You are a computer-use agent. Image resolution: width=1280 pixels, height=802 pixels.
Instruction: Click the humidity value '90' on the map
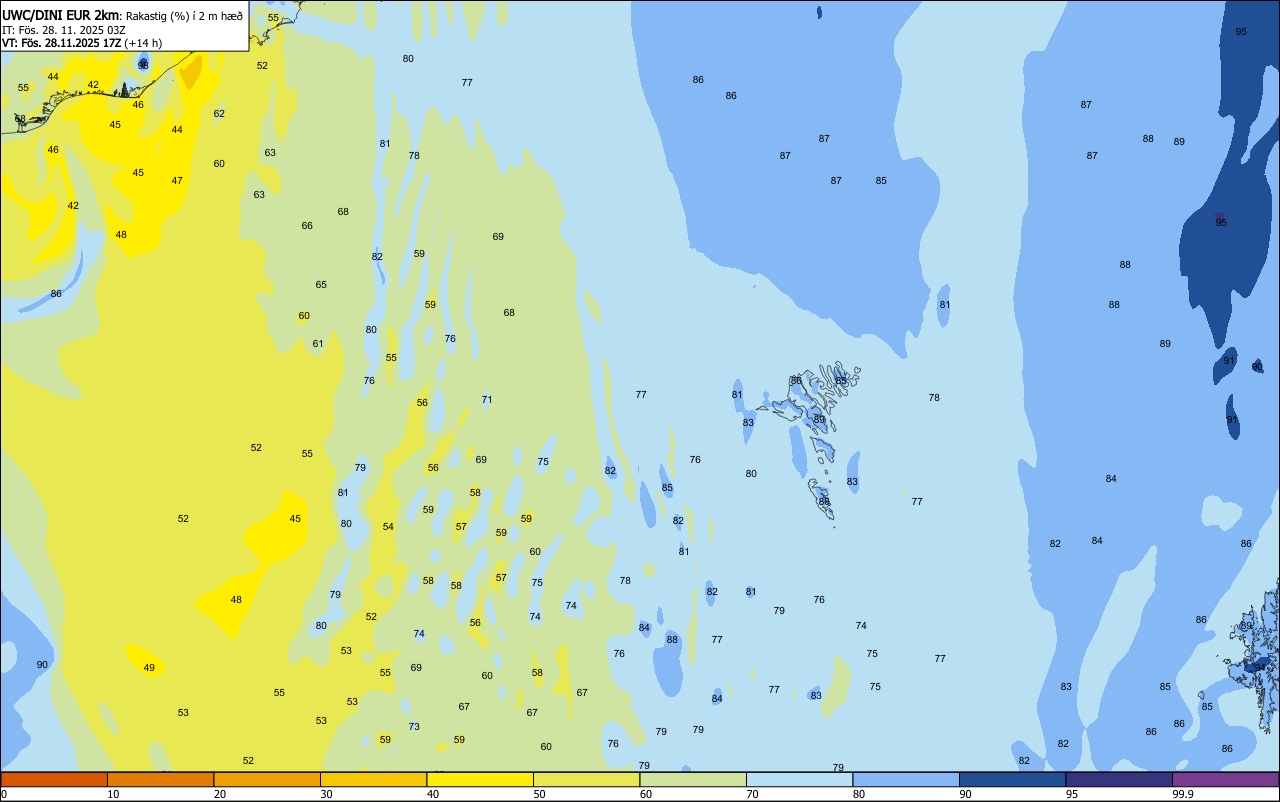(x=42, y=665)
